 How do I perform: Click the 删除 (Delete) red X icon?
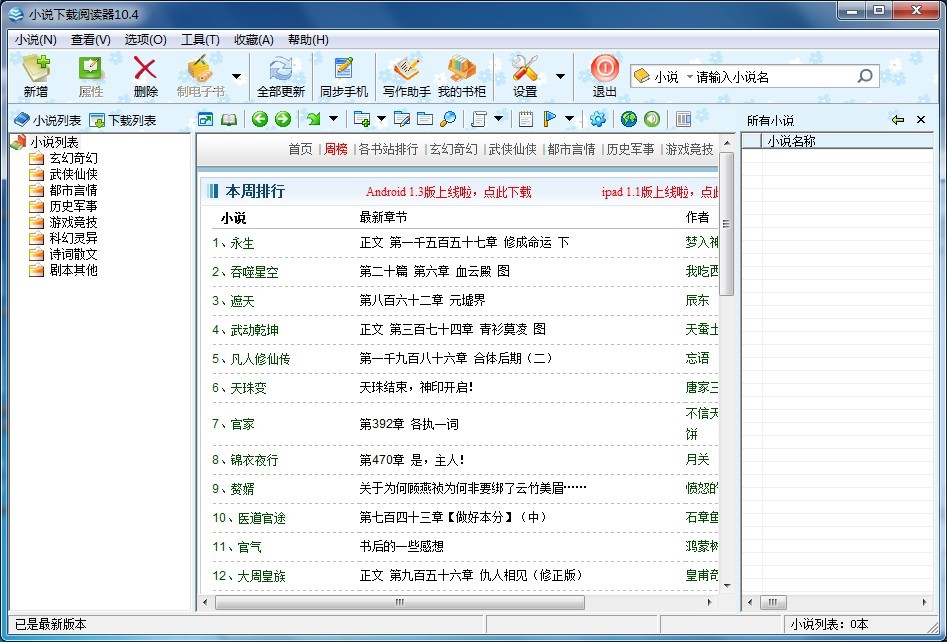click(145, 76)
